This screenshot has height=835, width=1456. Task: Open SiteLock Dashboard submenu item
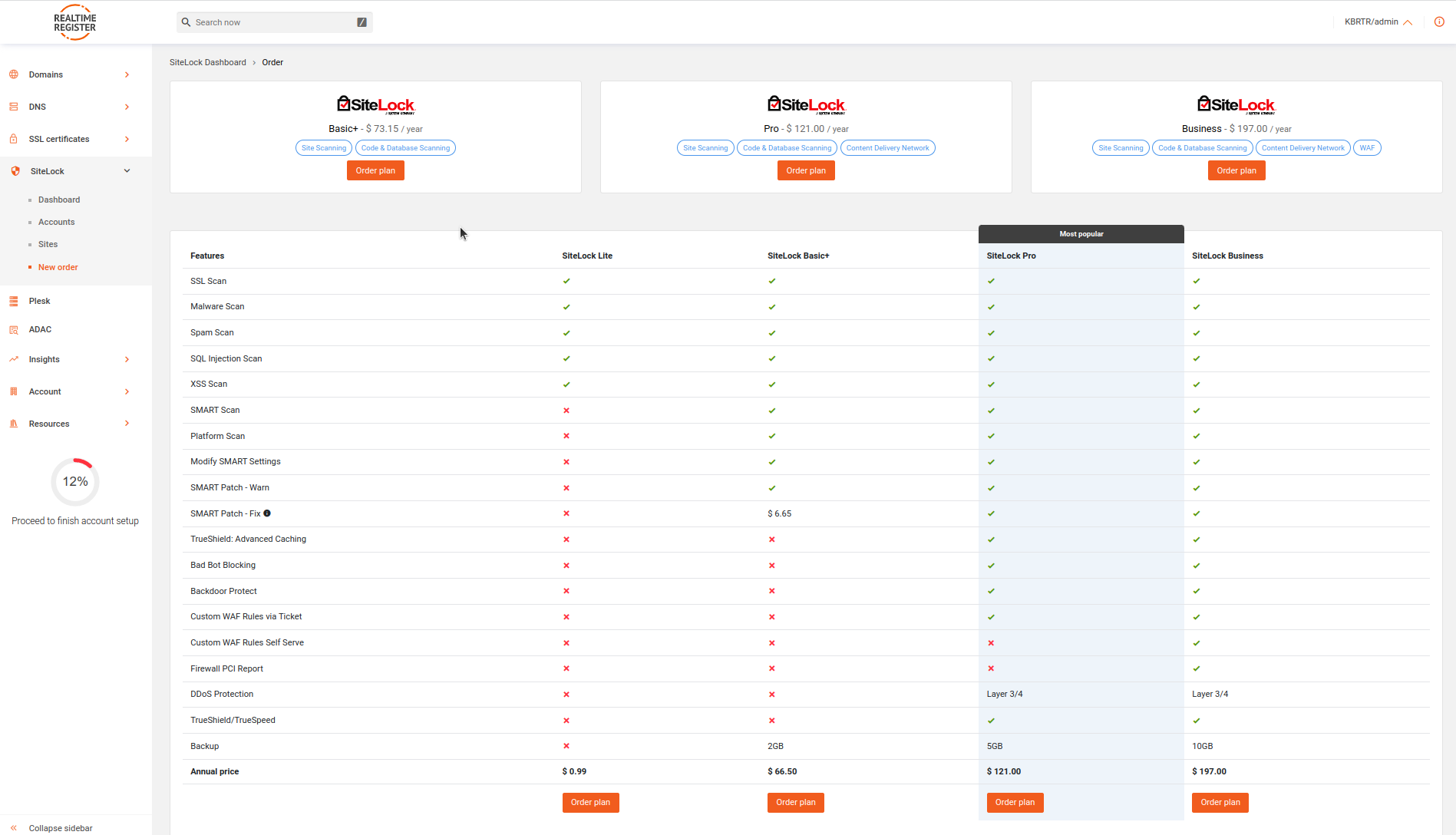point(59,200)
